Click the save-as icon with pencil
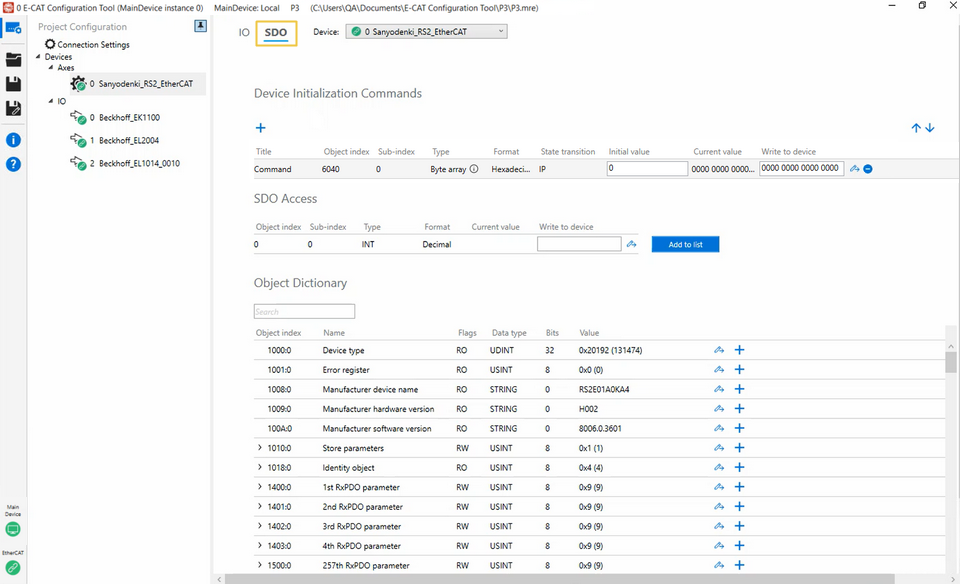The height and width of the screenshot is (584, 960). click(13, 108)
